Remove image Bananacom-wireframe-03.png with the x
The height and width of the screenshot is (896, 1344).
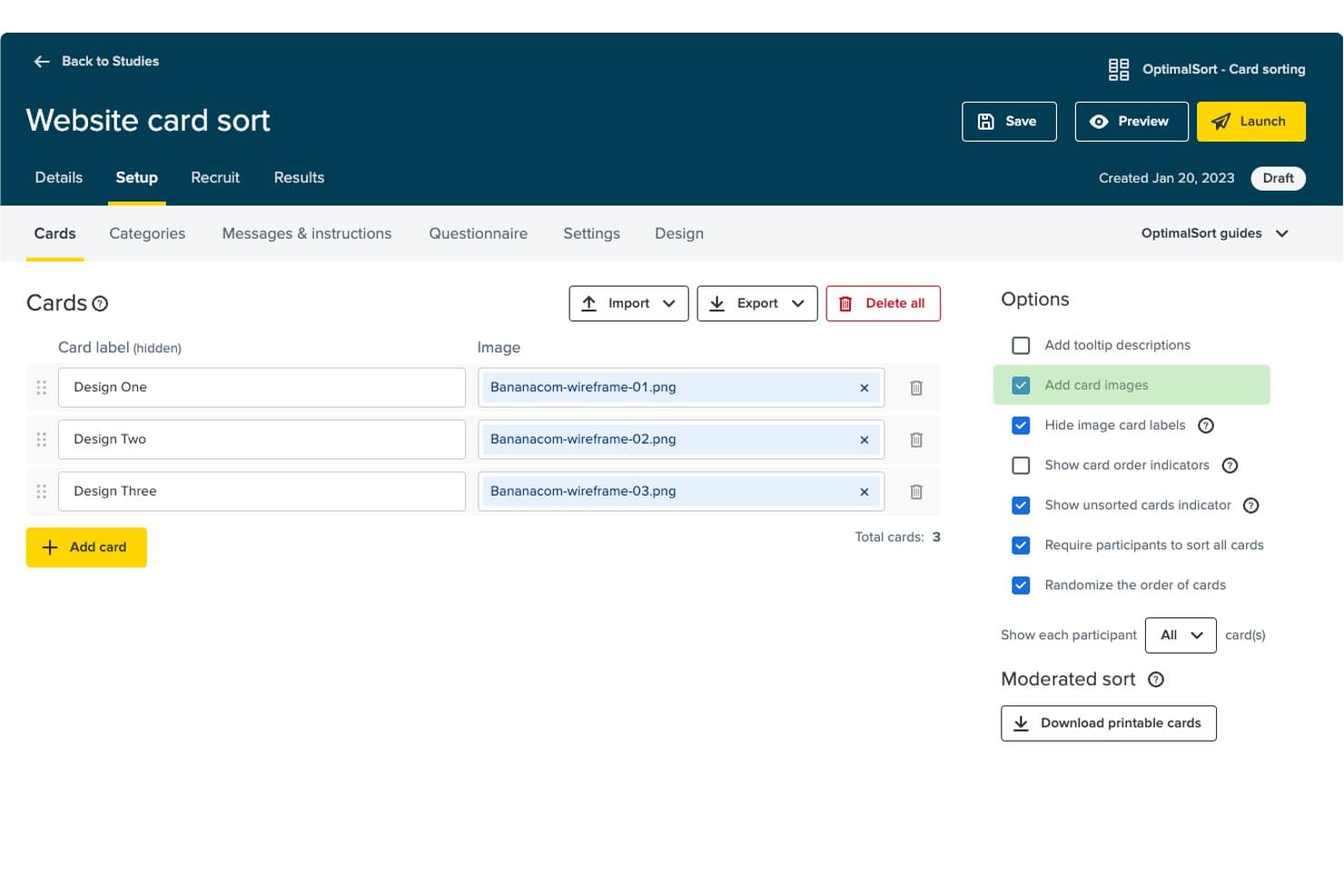(x=865, y=491)
